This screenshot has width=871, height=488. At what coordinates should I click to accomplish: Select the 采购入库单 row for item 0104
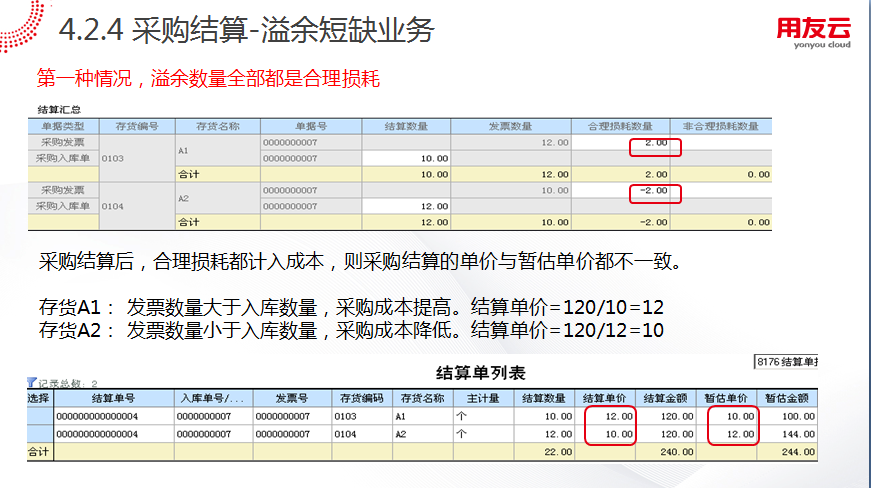[x=63, y=206]
